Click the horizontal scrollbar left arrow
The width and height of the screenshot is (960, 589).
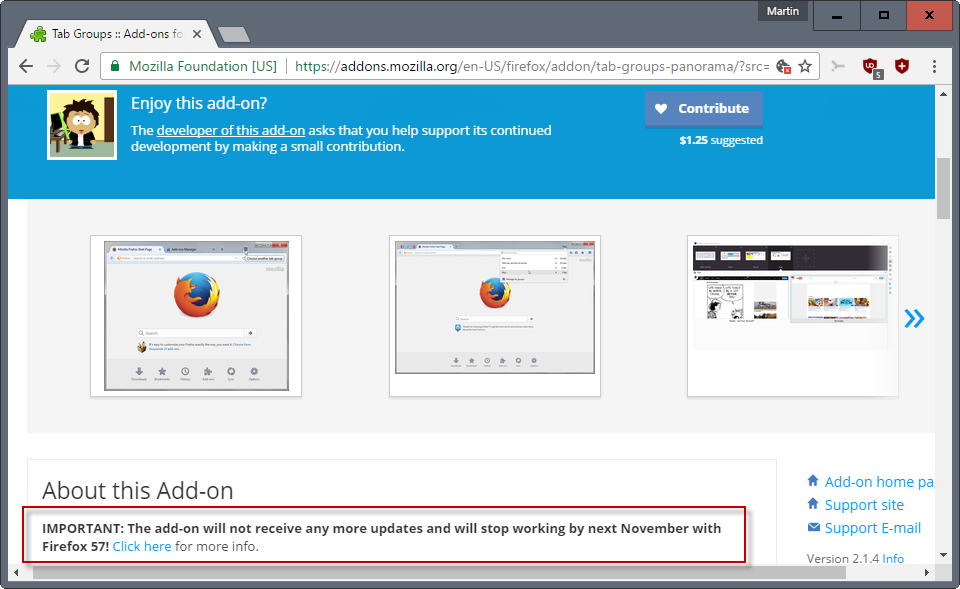[16, 572]
